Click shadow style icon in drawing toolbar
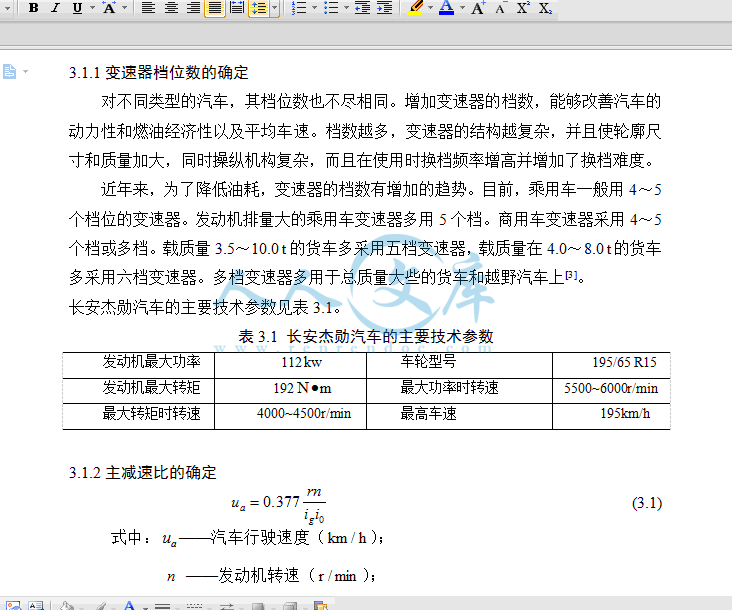The width and height of the screenshot is (732, 610). [258, 605]
